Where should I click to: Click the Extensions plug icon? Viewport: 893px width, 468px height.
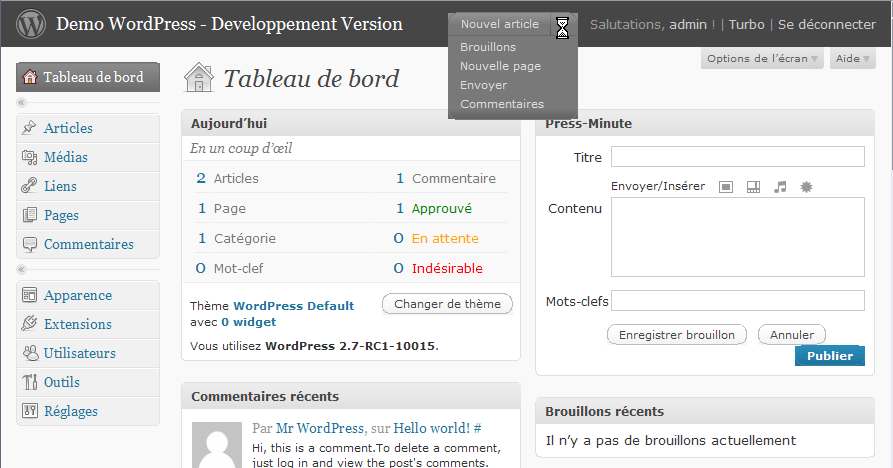[x=29, y=323]
